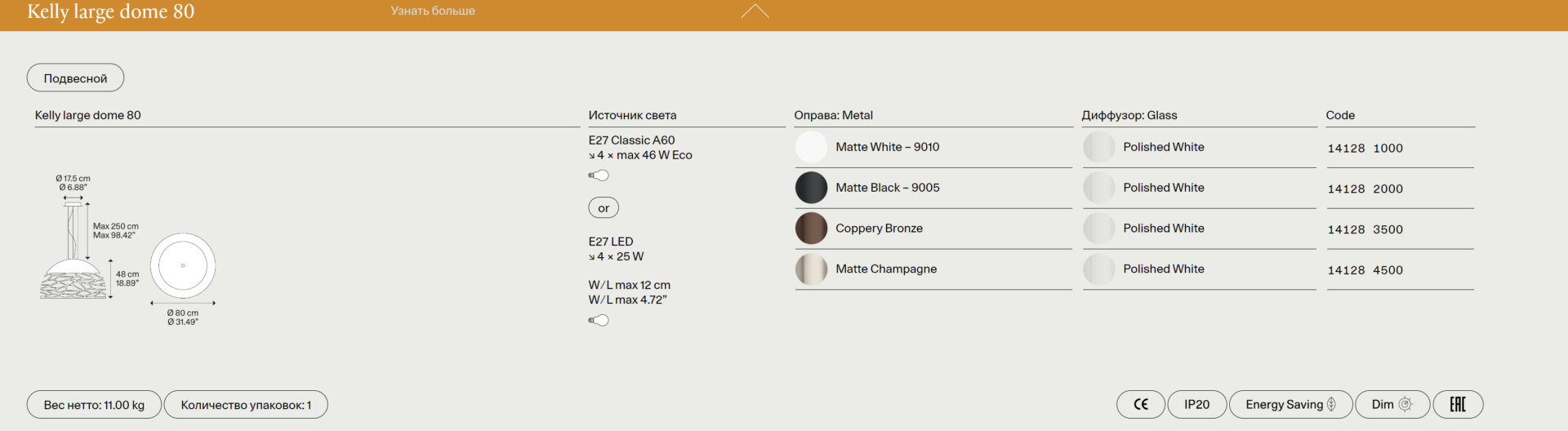Open the Узнать больше link
This screenshot has height=431, width=1568.
pyautogui.click(x=432, y=11)
